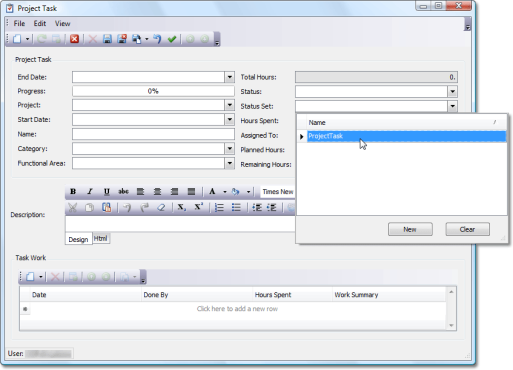Click the greyed Refresh icon in the main toolbar
Image resolution: width=513 pixels, height=370 pixels.
click(42, 39)
